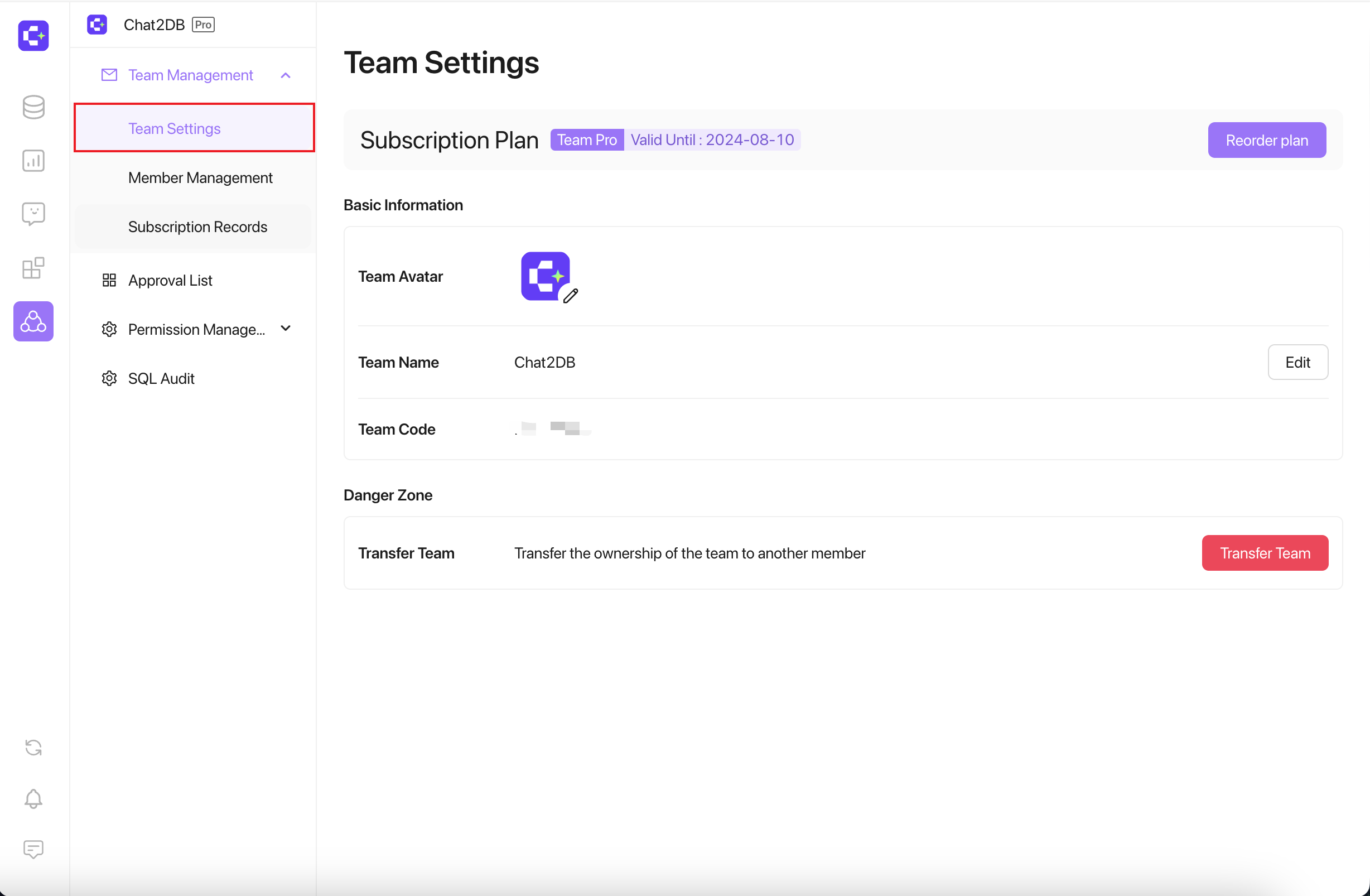The image size is (1370, 896).
Task: Click the Team Name label
Action: tap(398, 362)
